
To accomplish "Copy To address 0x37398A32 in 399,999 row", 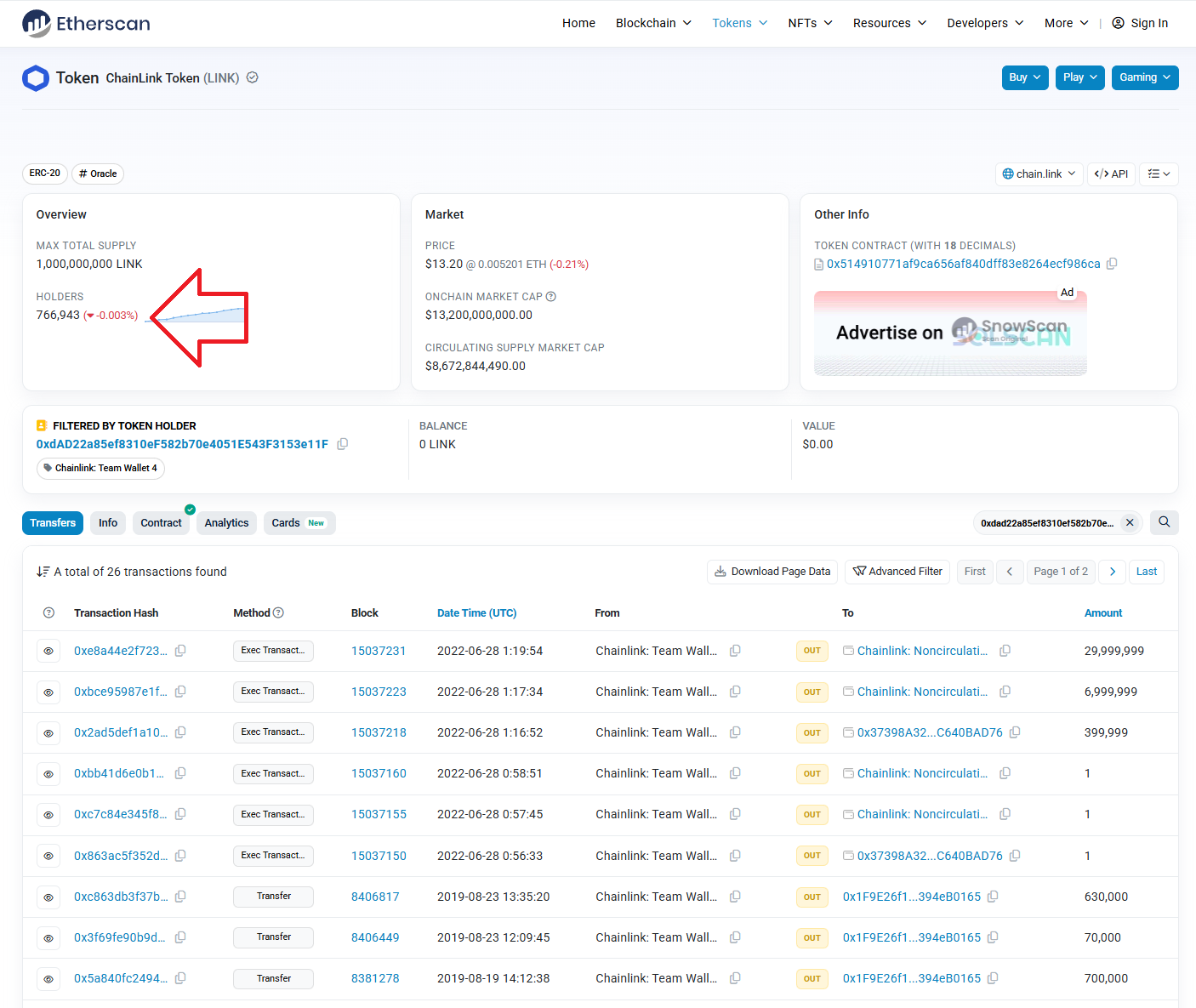I will click(1015, 732).
